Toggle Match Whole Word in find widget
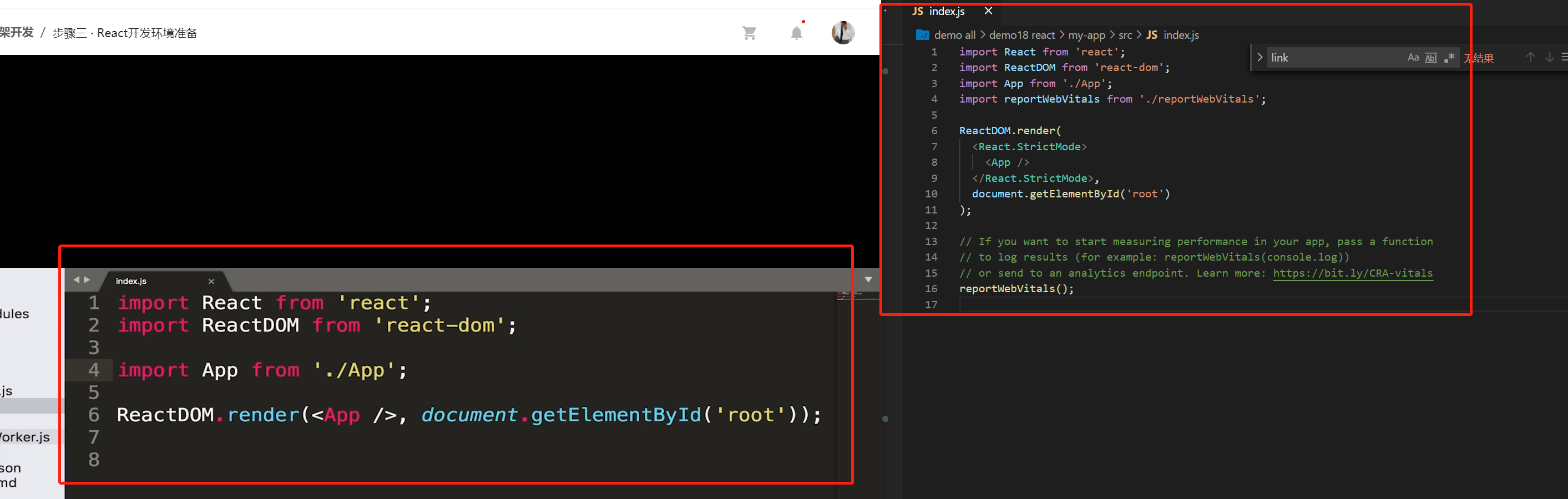The width and height of the screenshot is (1568, 499). 1431,57
